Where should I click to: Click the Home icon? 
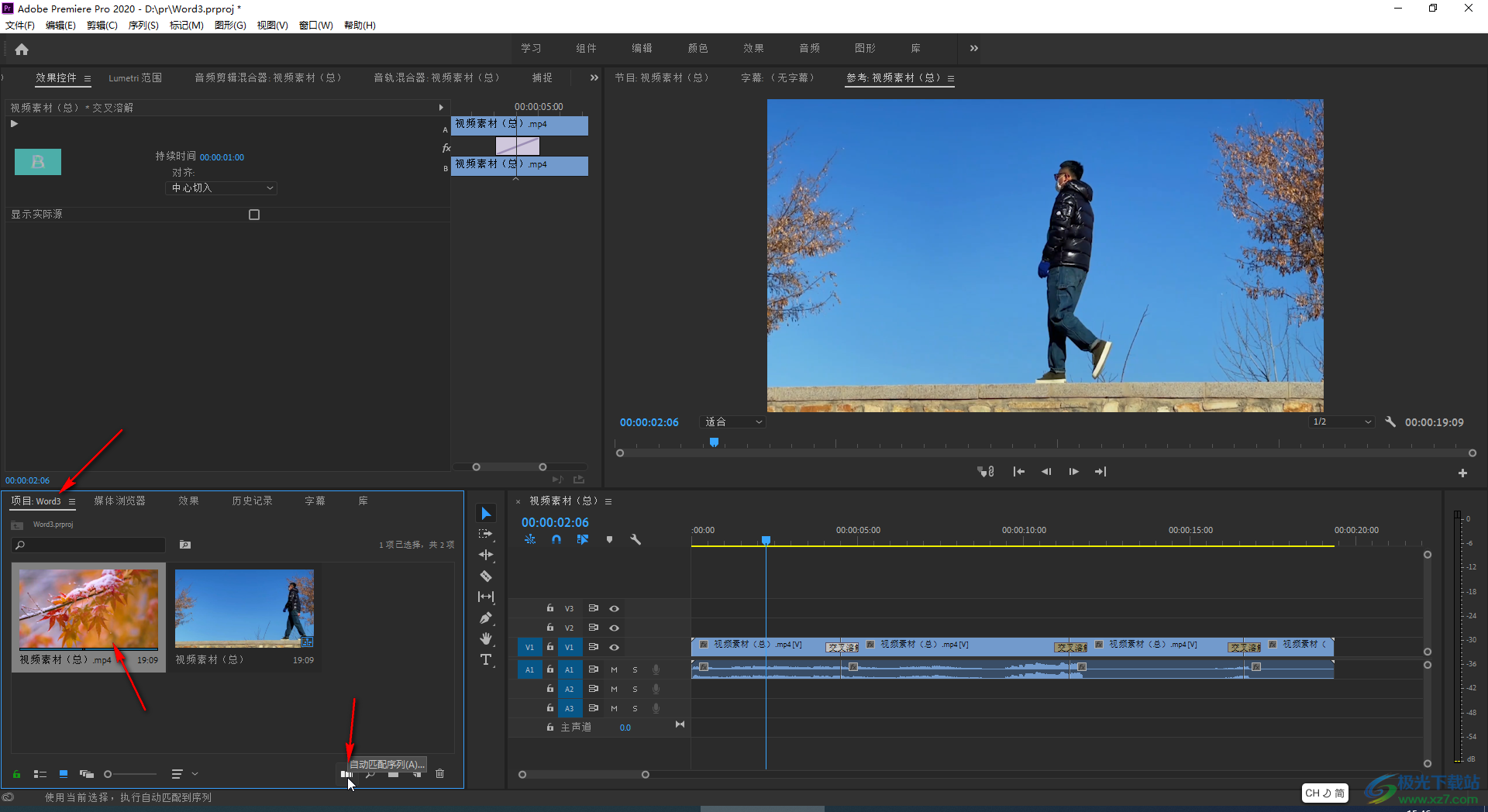(22, 49)
